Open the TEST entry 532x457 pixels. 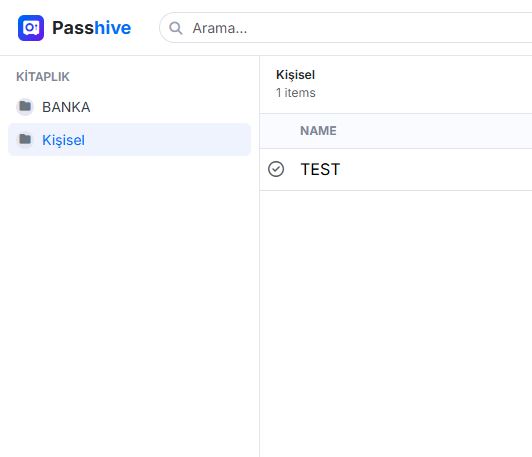[320, 169]
